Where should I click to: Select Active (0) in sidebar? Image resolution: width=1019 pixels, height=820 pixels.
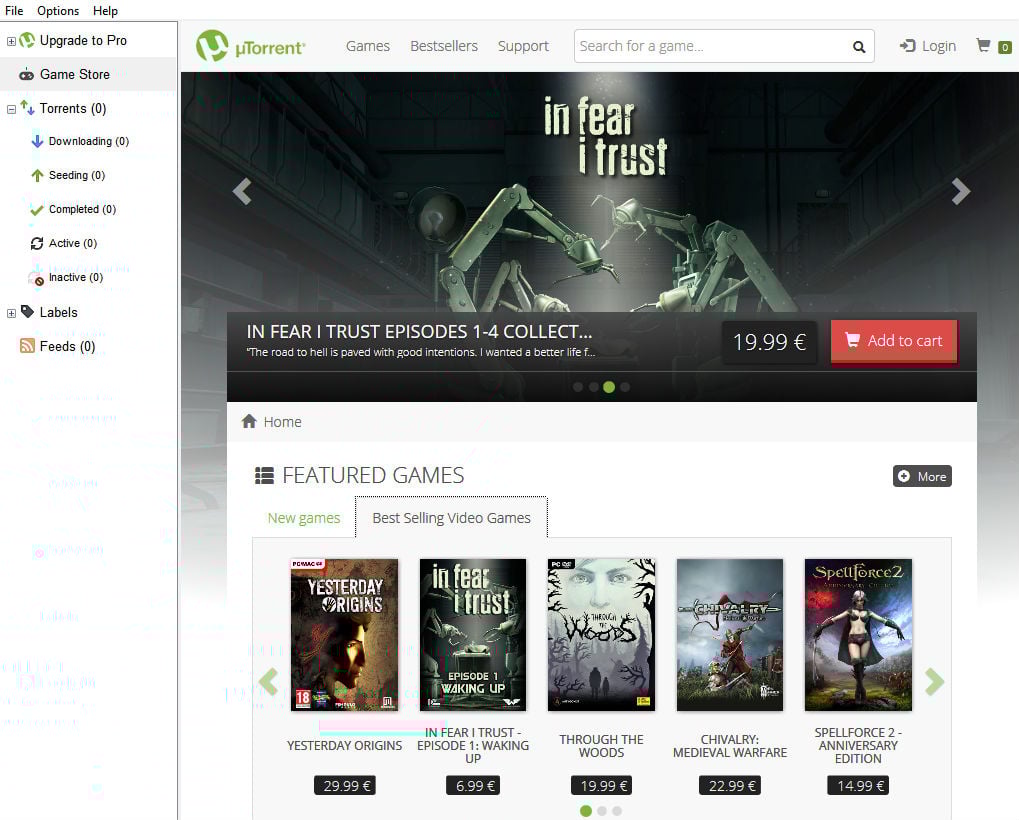pyautogui.click(x=73, y=243)
